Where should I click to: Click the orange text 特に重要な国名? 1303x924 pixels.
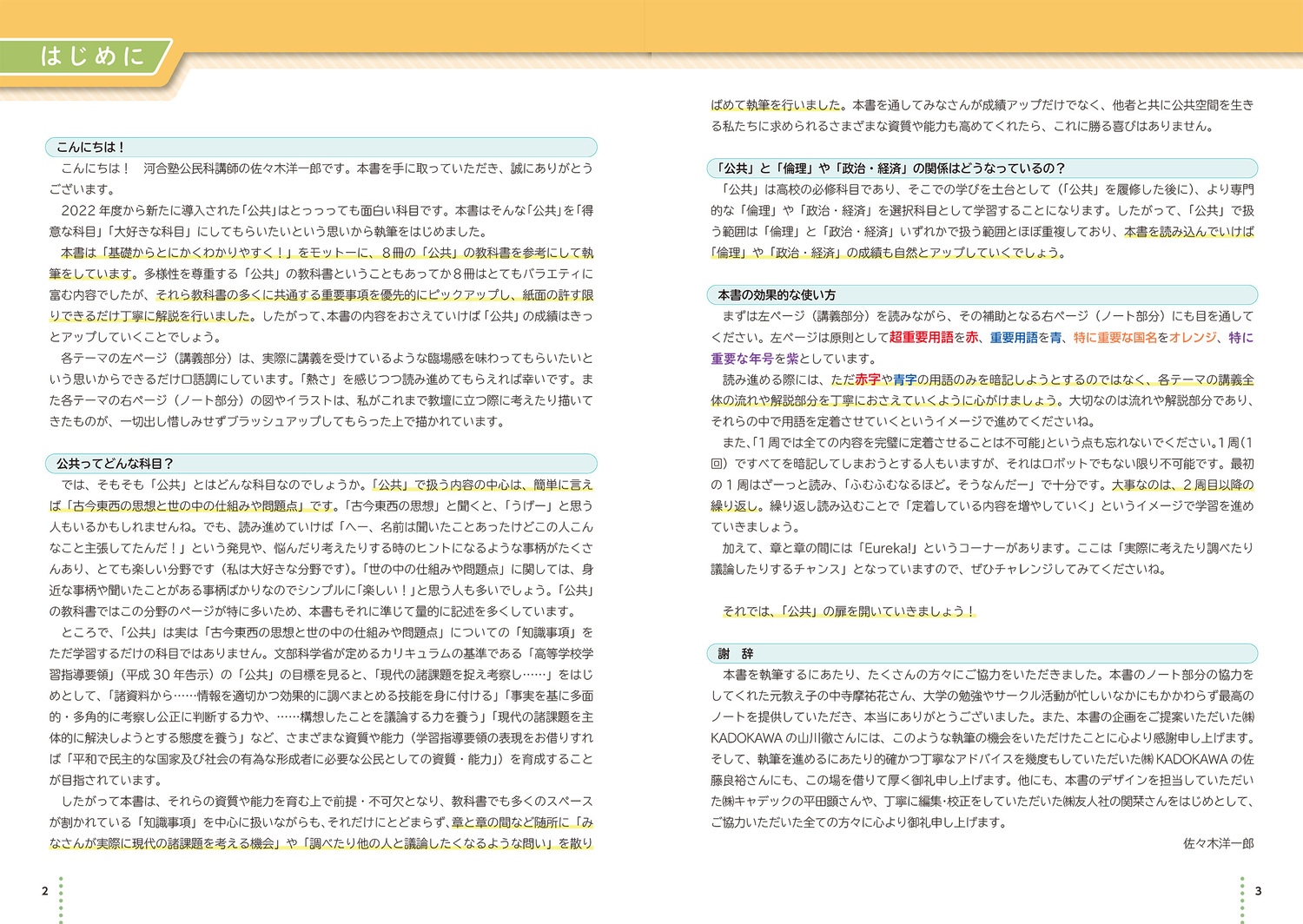(x=1114, y=337)
